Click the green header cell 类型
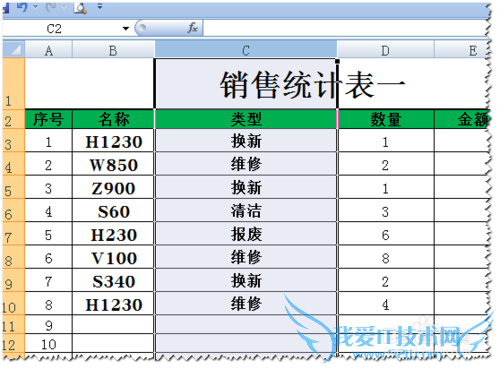500x369 pixels. [x=246, y=119]
